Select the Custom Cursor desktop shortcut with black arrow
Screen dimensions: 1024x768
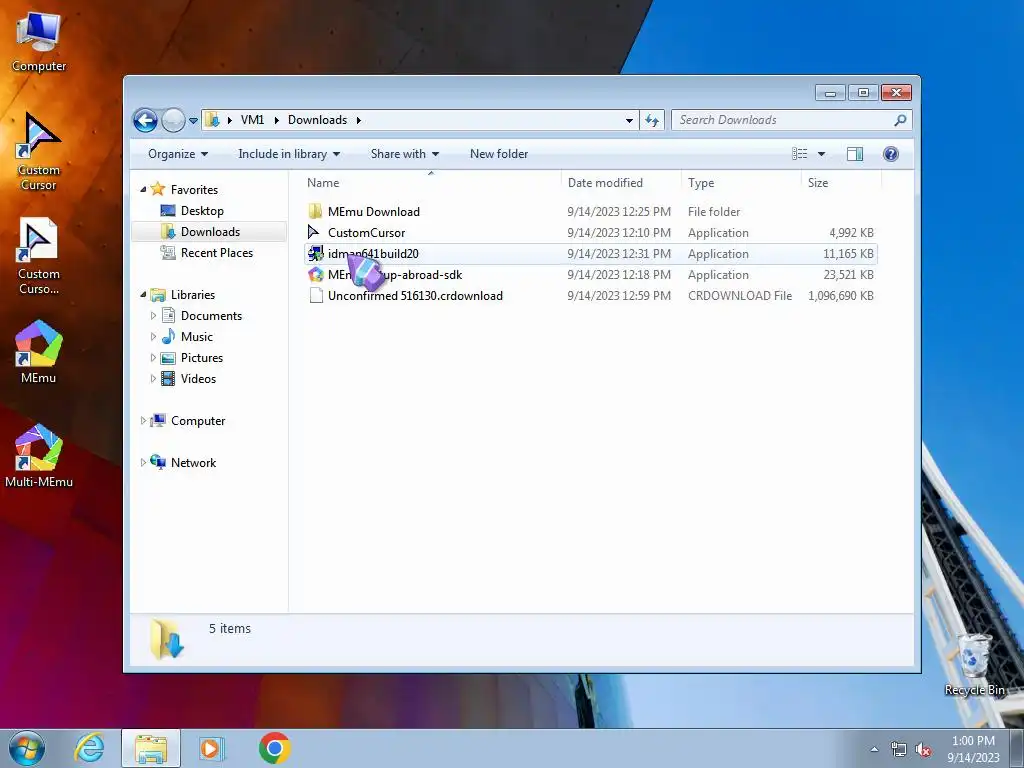38,151
